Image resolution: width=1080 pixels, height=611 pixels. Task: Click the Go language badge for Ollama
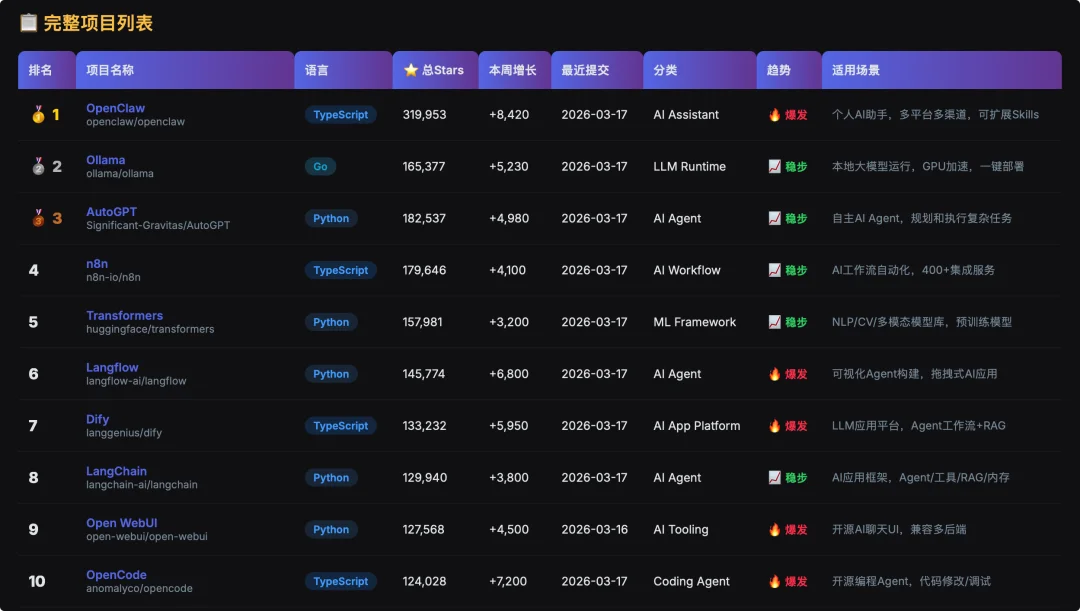click(x=320, y=167)
